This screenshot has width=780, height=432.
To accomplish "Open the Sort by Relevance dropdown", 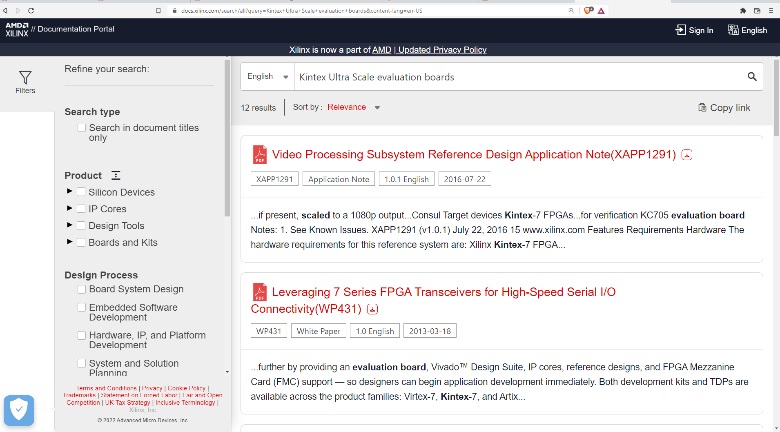I will pos(354,108).
